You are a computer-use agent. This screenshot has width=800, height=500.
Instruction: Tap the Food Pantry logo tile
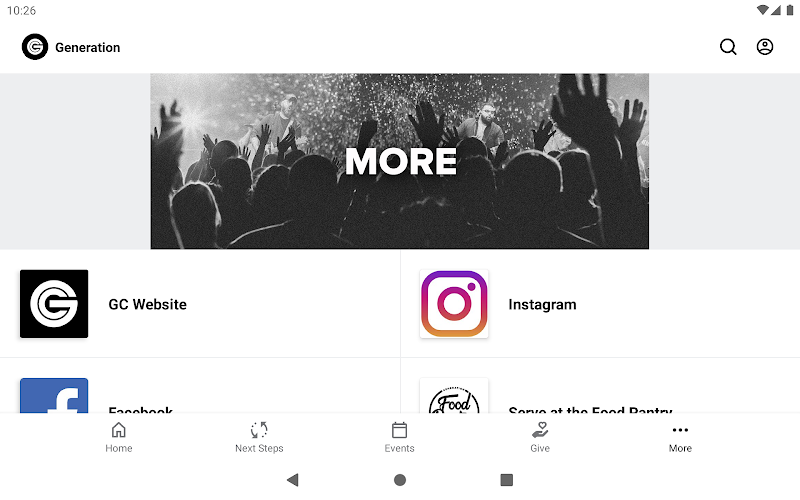click(454, 395)
